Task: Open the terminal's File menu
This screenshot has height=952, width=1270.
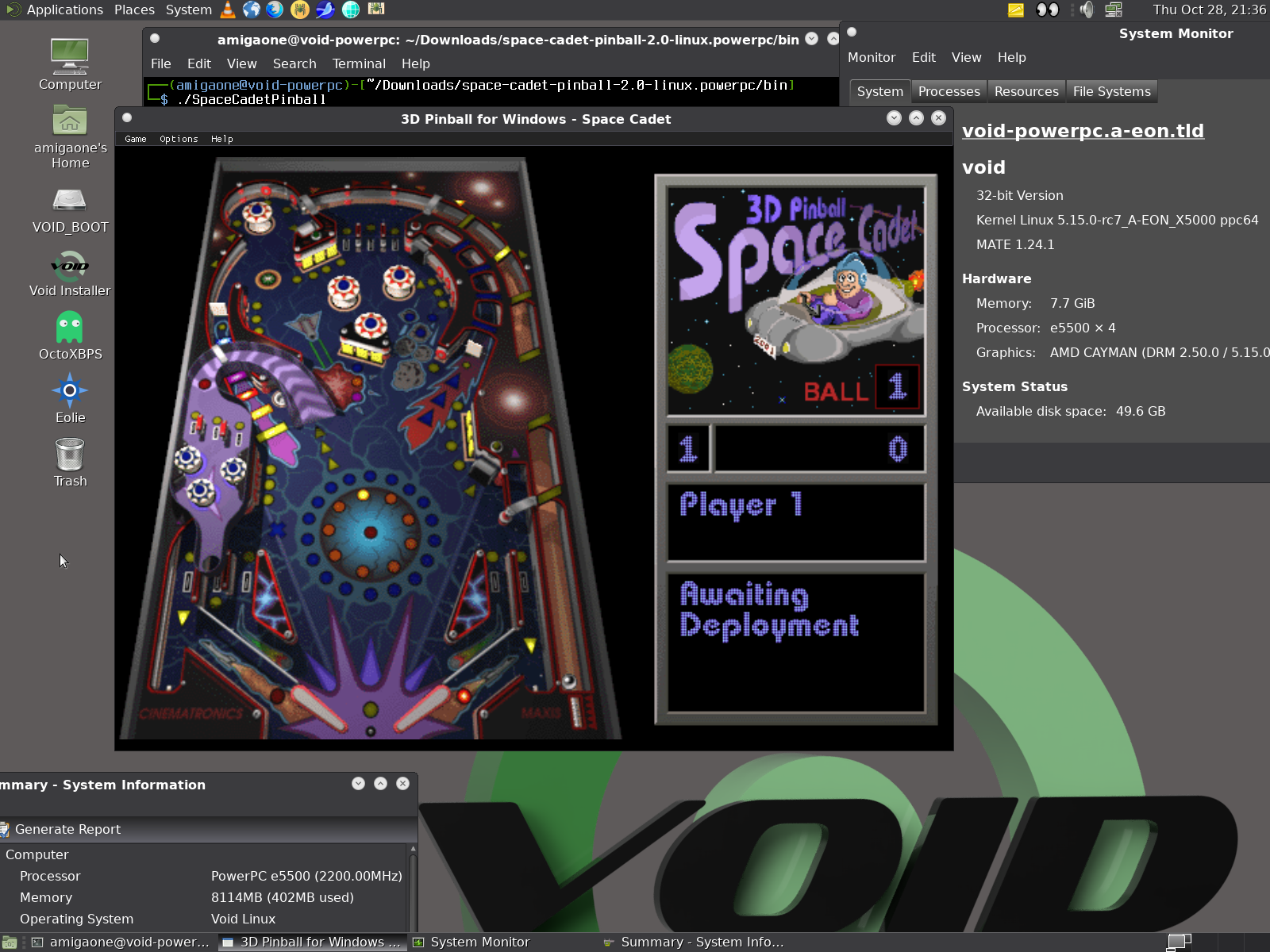Action: 161,63
